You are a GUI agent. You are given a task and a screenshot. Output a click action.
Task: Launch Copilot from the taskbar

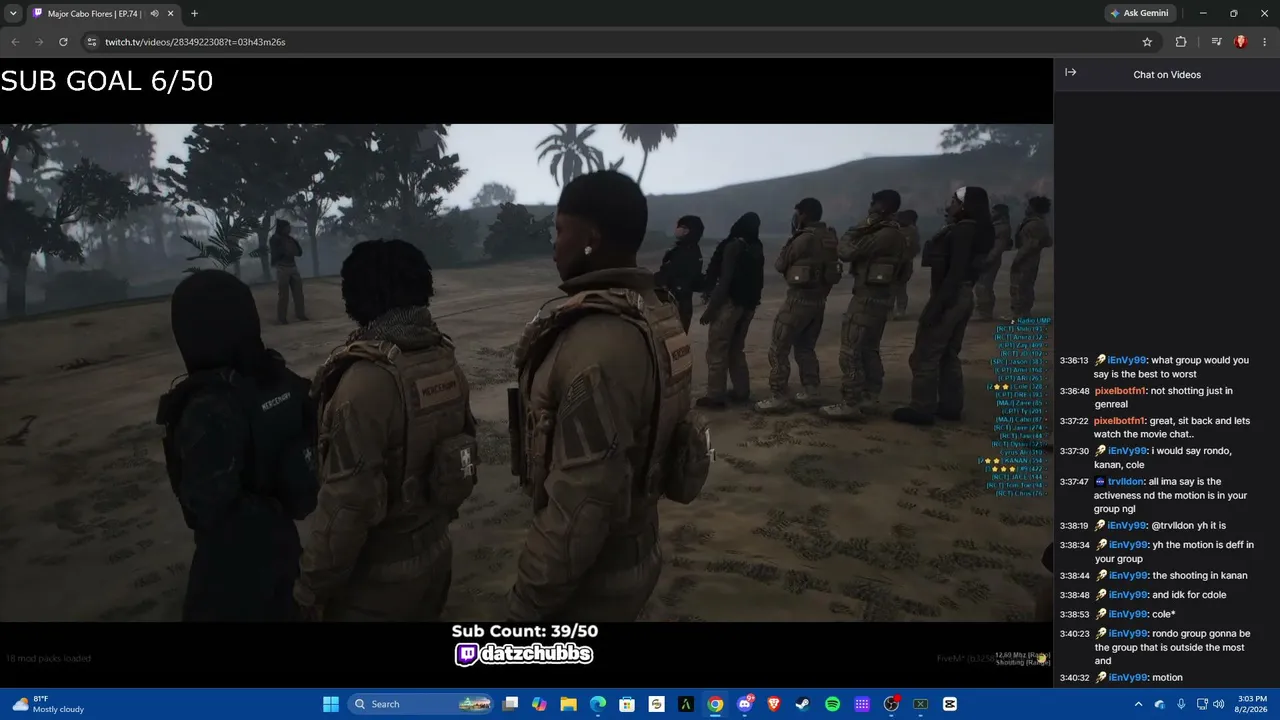tap(540, 704)
